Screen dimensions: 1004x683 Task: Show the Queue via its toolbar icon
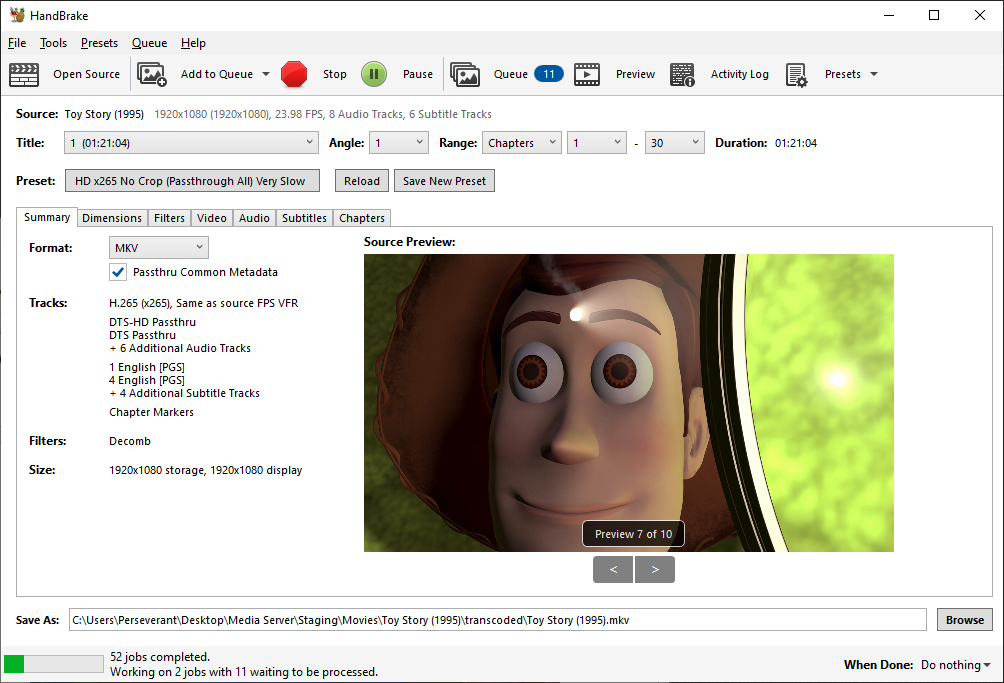465,74
